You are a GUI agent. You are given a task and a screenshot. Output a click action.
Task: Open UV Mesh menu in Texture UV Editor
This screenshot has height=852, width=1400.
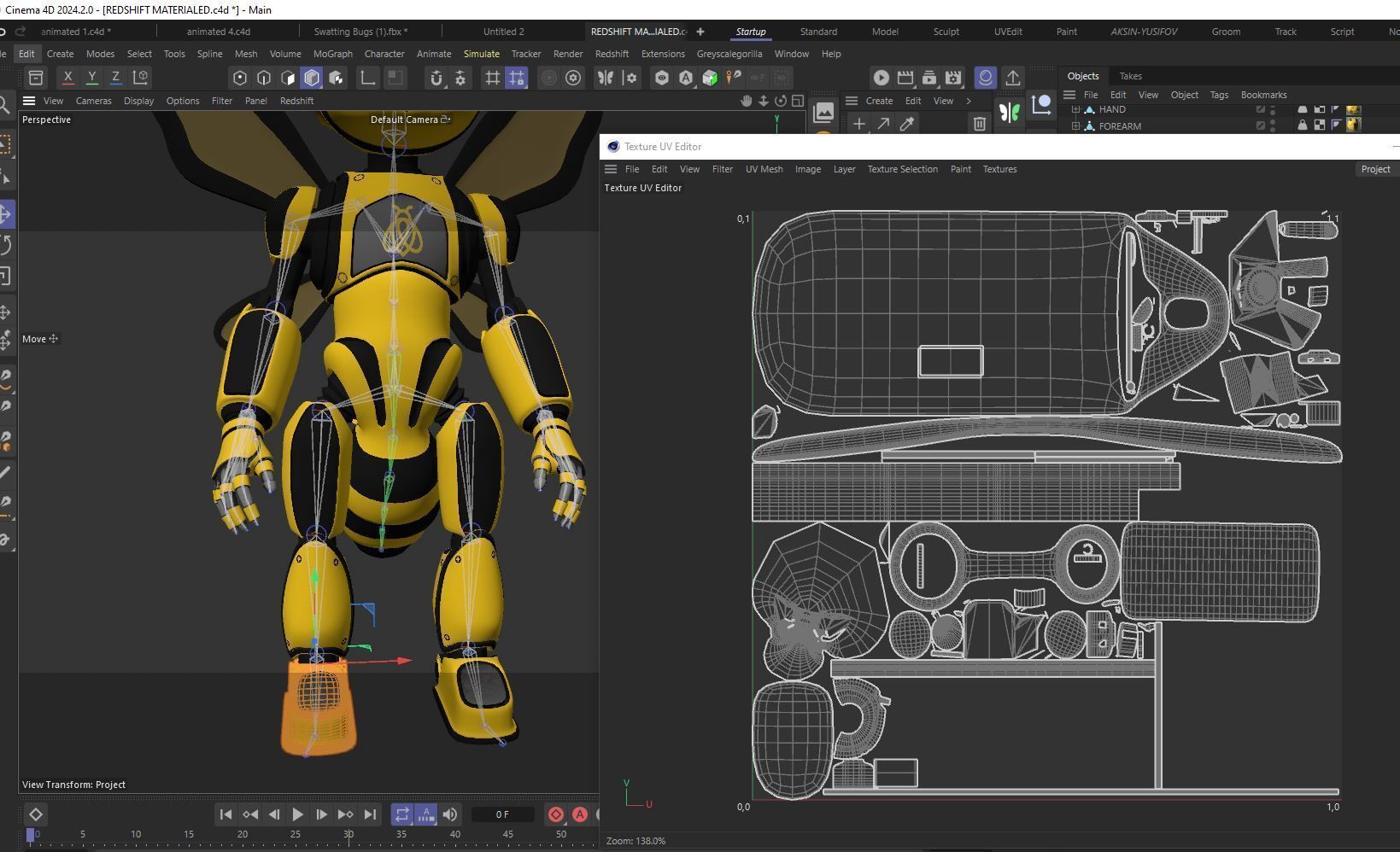tap(764, 169)
